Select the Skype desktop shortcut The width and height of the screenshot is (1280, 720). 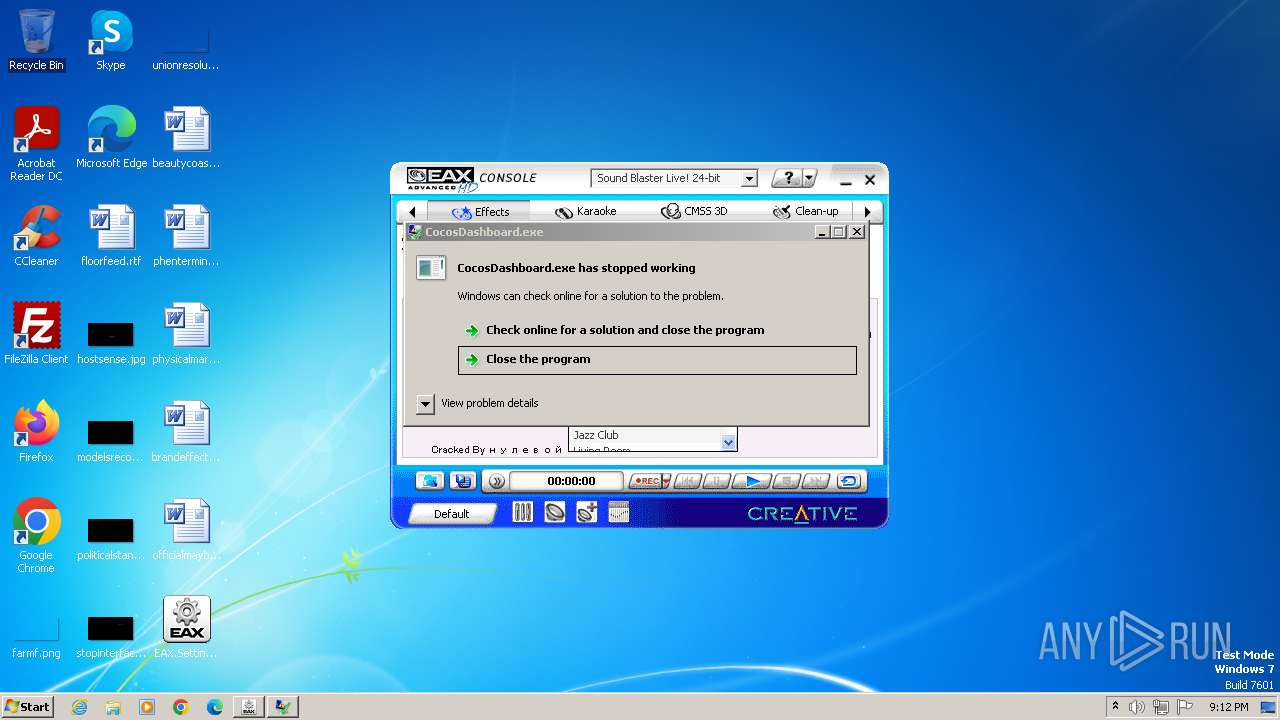111,41
